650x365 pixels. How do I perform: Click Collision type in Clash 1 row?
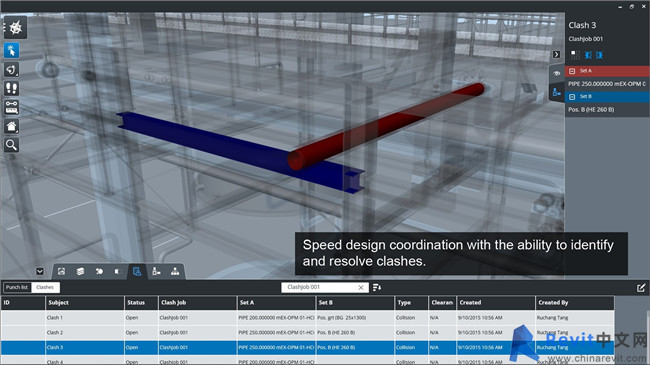(405, 318)
